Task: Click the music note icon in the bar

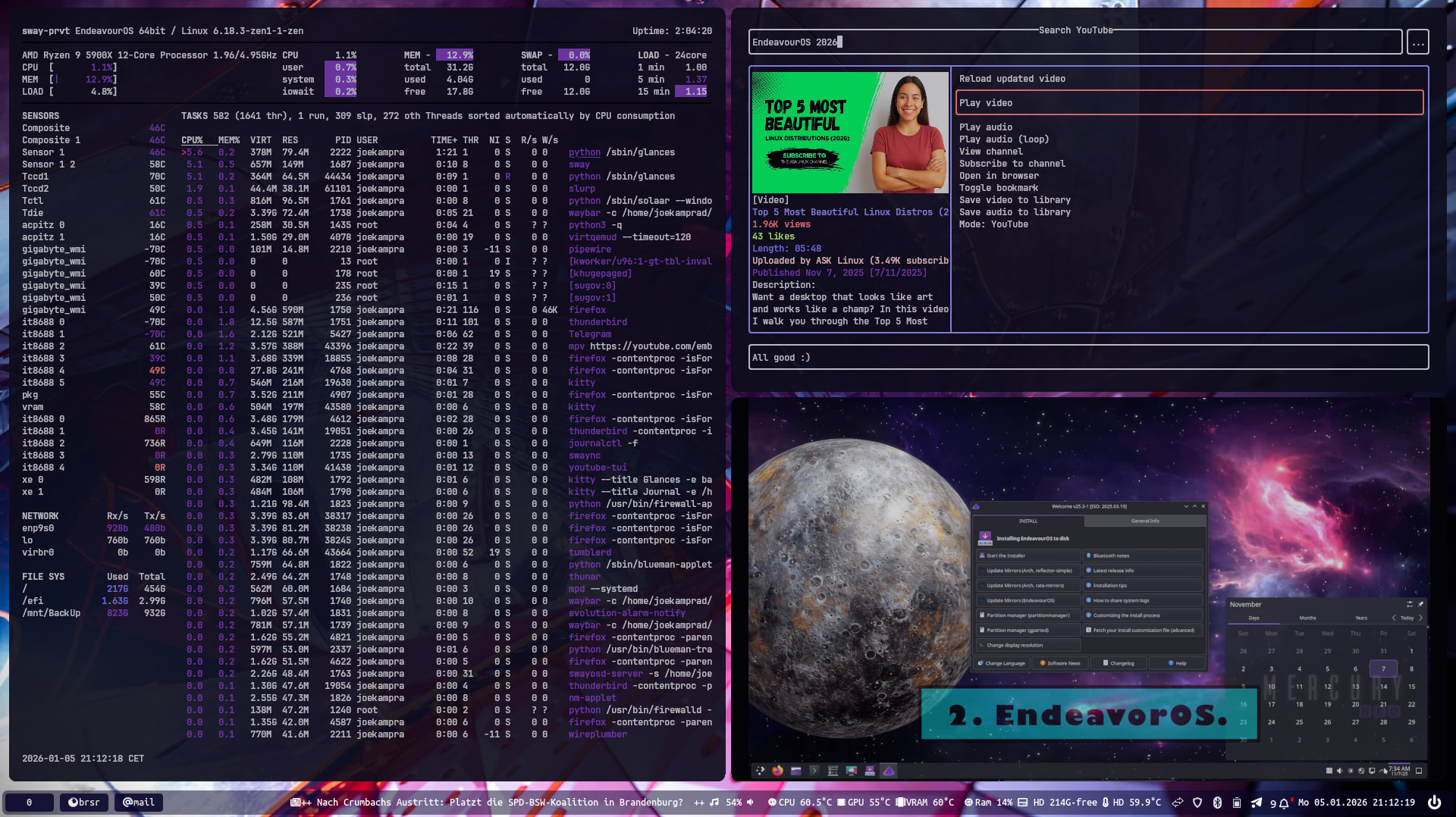Action: click(714, 803)
